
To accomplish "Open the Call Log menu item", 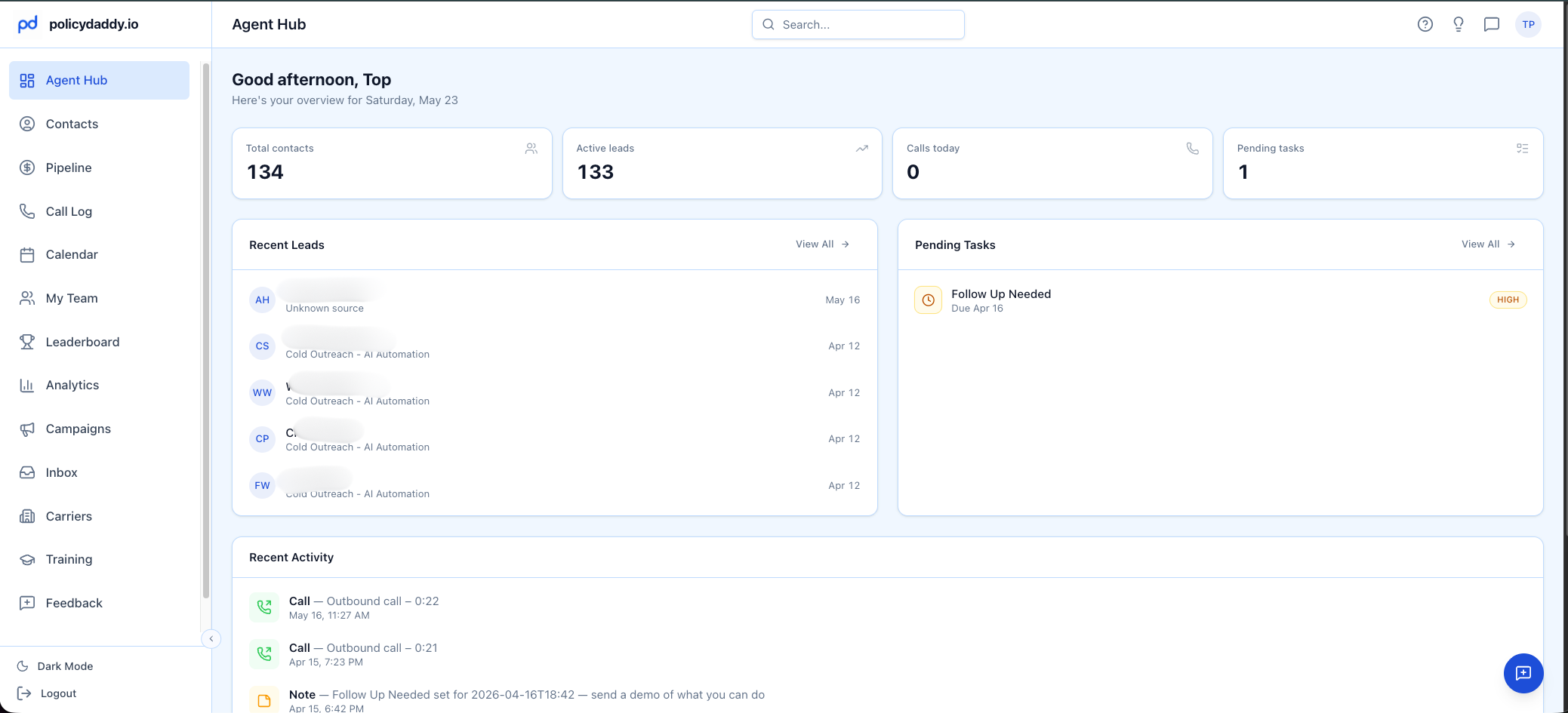I will (99, 211).
